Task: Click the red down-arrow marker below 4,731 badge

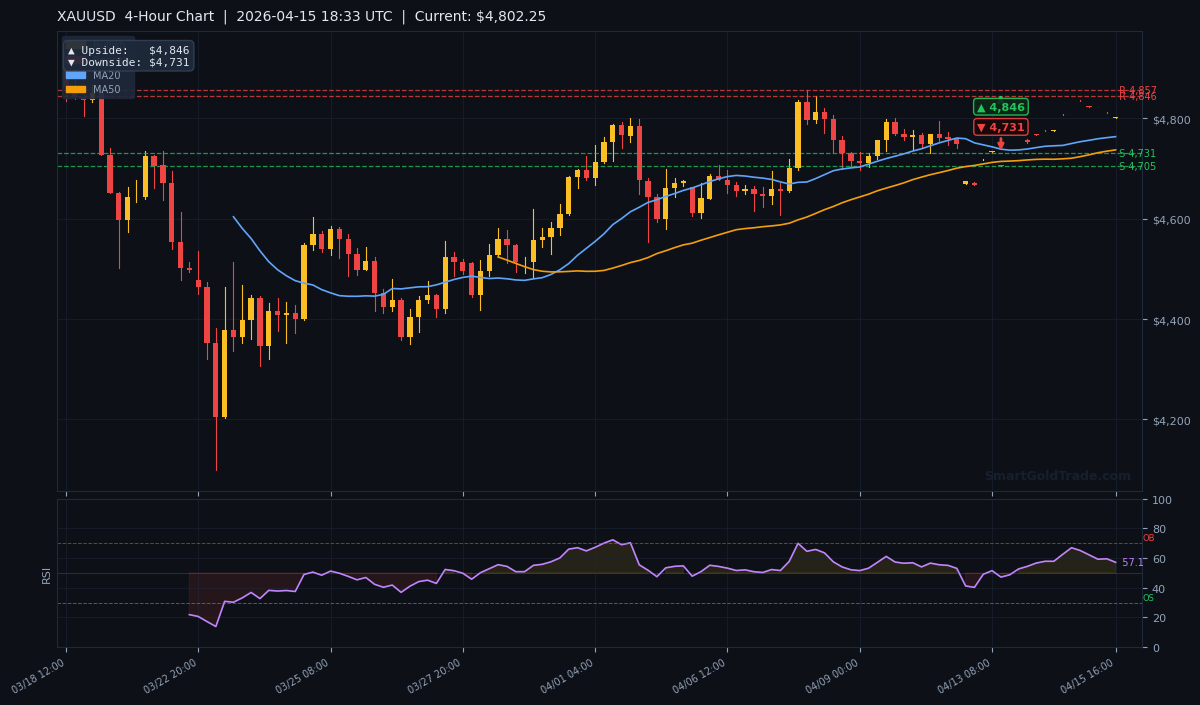Action: 1001,142
